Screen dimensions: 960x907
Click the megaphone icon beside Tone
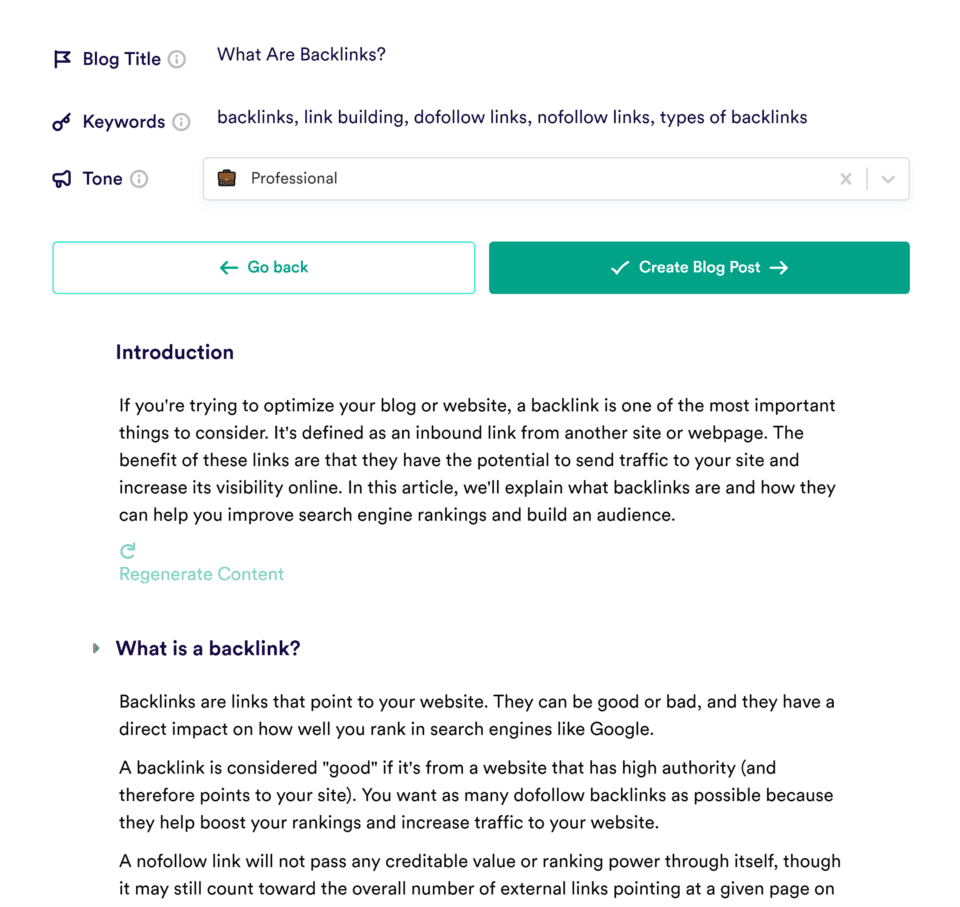tap(61, 178)
